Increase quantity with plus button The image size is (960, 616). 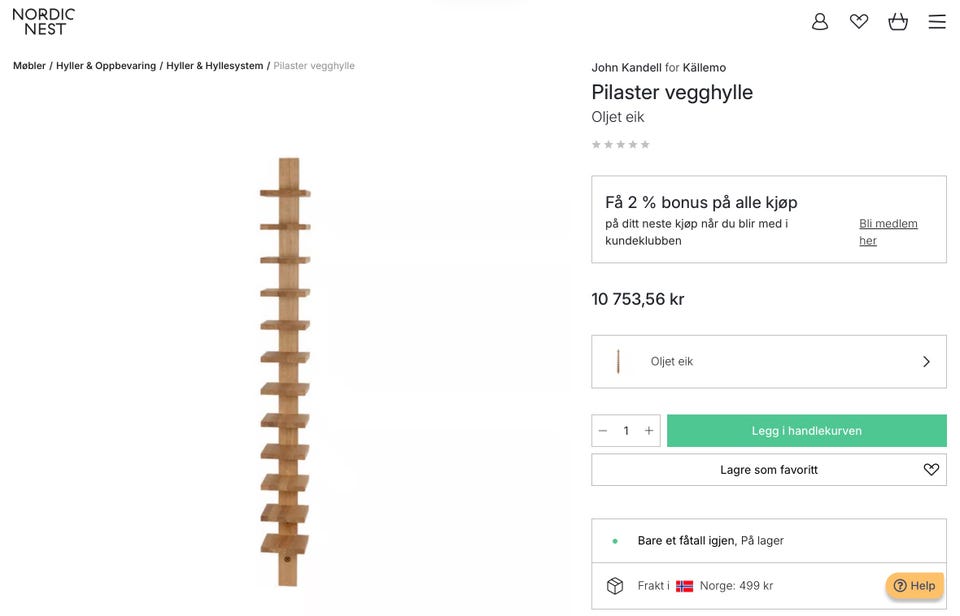649,431
